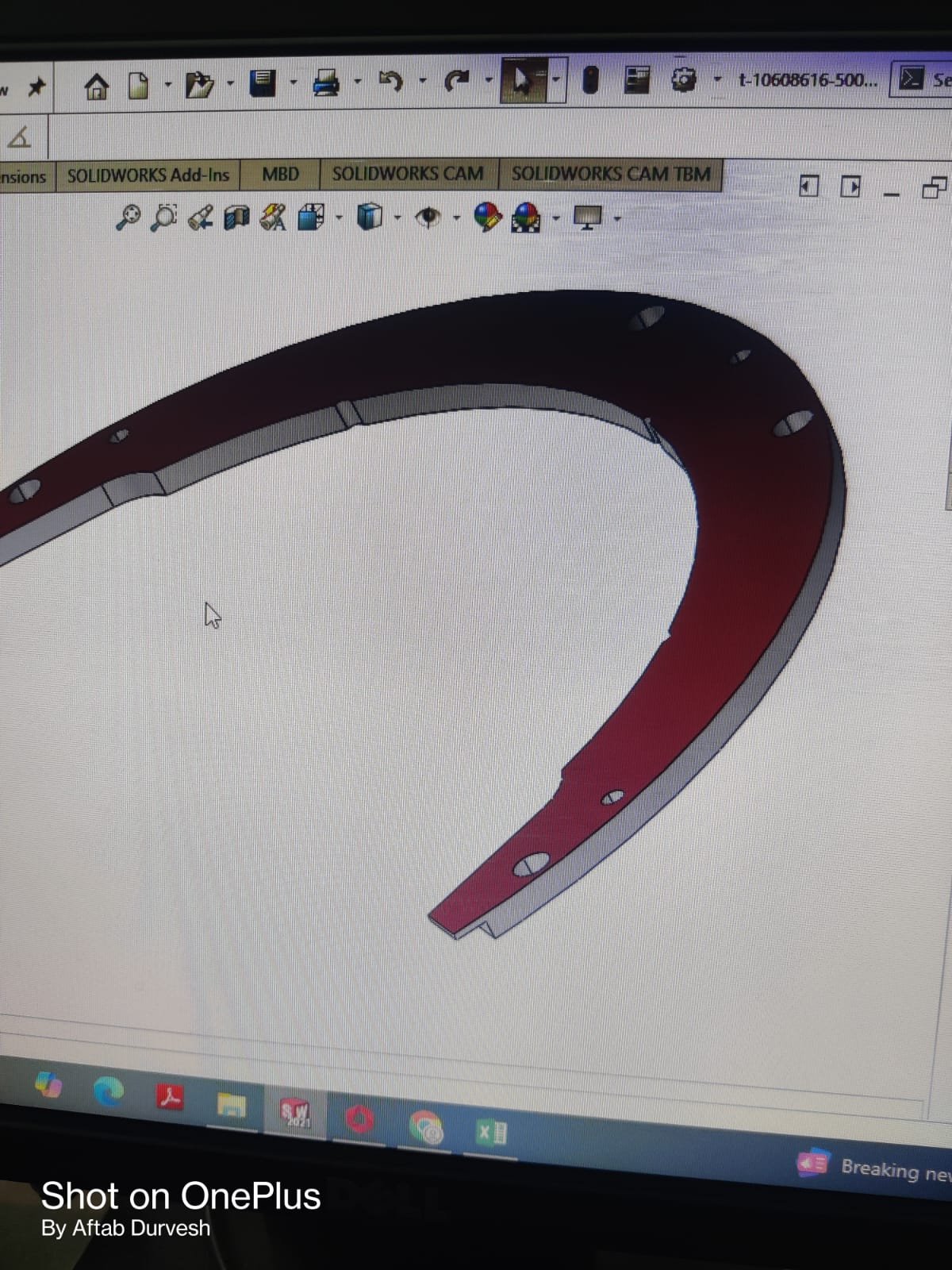
Task: Open the SOLIDWORKS Add-Ins tab
Action: tap(148, 175)
